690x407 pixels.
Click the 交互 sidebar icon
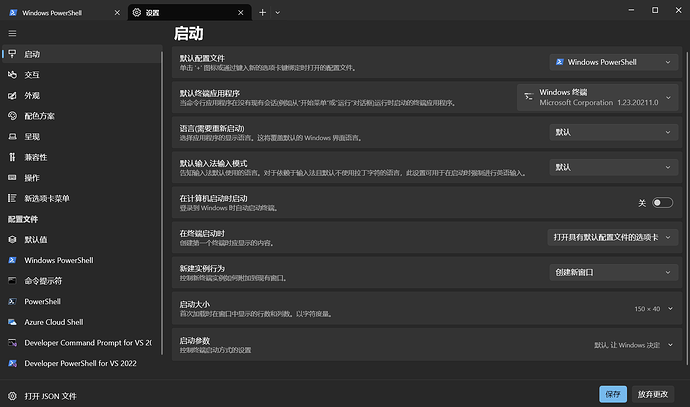click(x=12, y=75)
